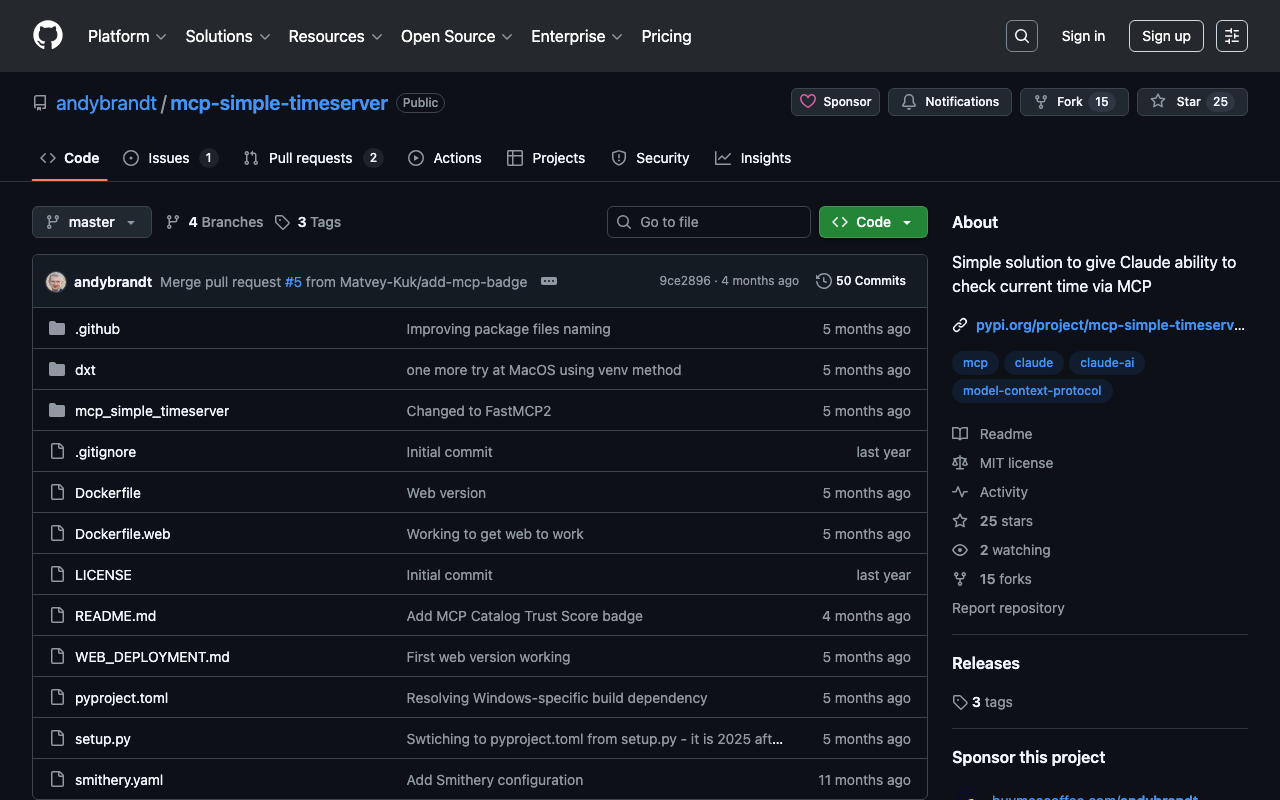Click the Go to file field
This screenshot has height=800, width=1280.
pyautogui.click(x=709, y=222)
